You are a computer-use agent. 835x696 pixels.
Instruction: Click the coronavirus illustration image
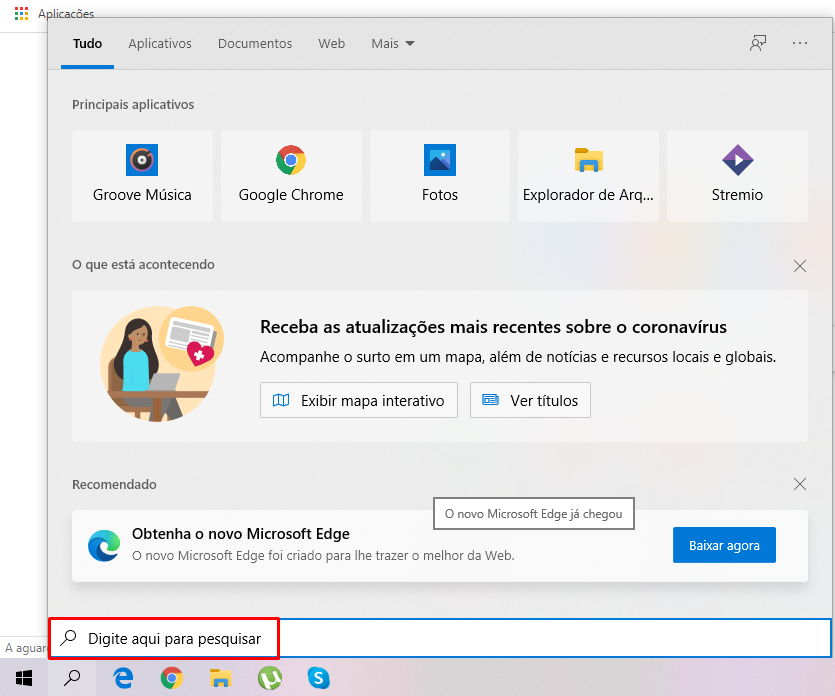click(x=161, y=364)
